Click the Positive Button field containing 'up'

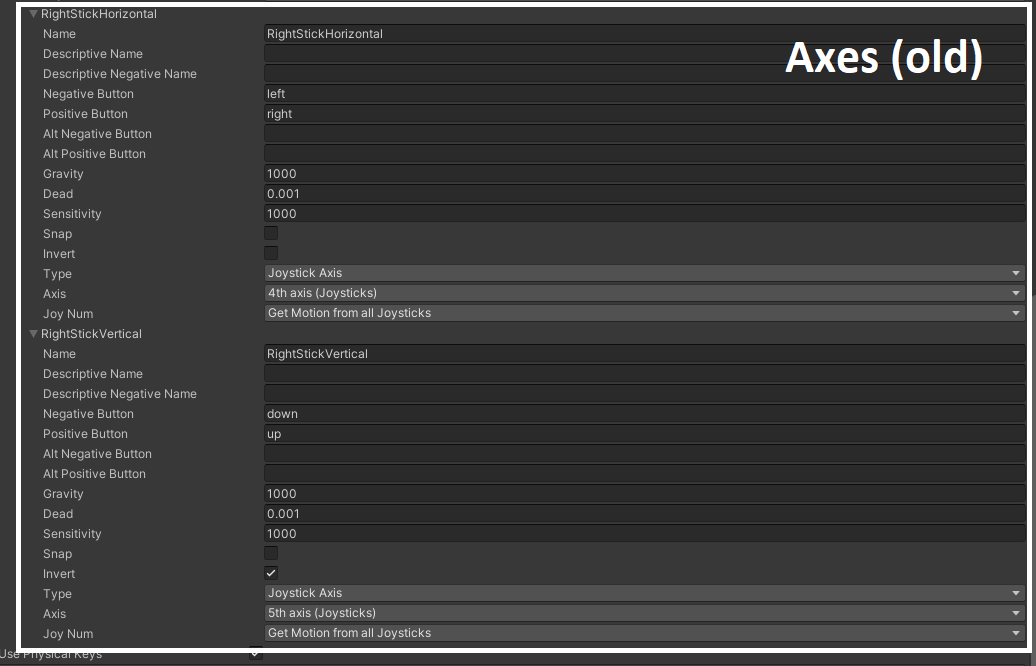pos(644,434)
